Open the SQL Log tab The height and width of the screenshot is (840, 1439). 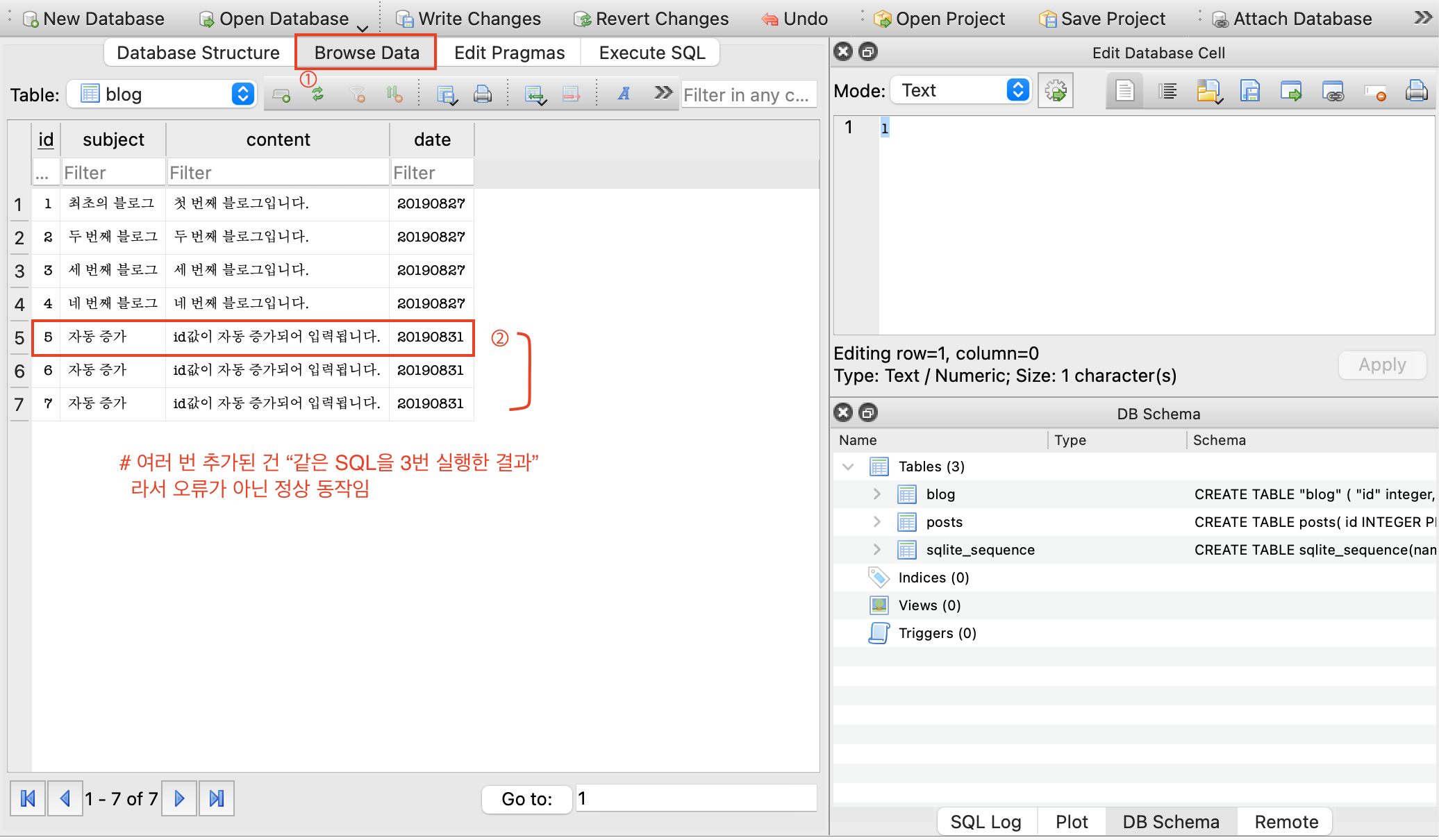[x=985, y=822]
